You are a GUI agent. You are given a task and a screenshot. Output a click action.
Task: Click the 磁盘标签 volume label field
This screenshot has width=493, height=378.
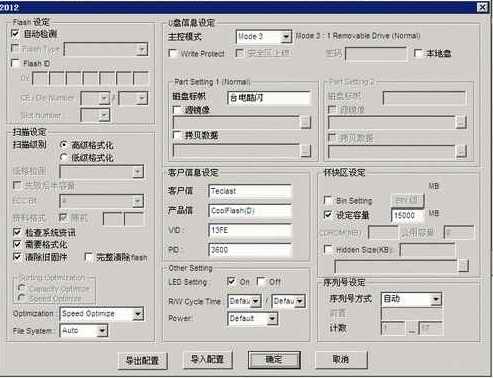pos(269,98)
